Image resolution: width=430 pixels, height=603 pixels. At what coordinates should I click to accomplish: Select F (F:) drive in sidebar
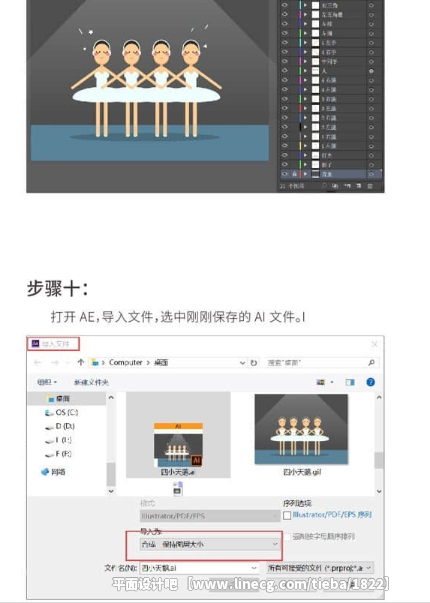(58, 454)
